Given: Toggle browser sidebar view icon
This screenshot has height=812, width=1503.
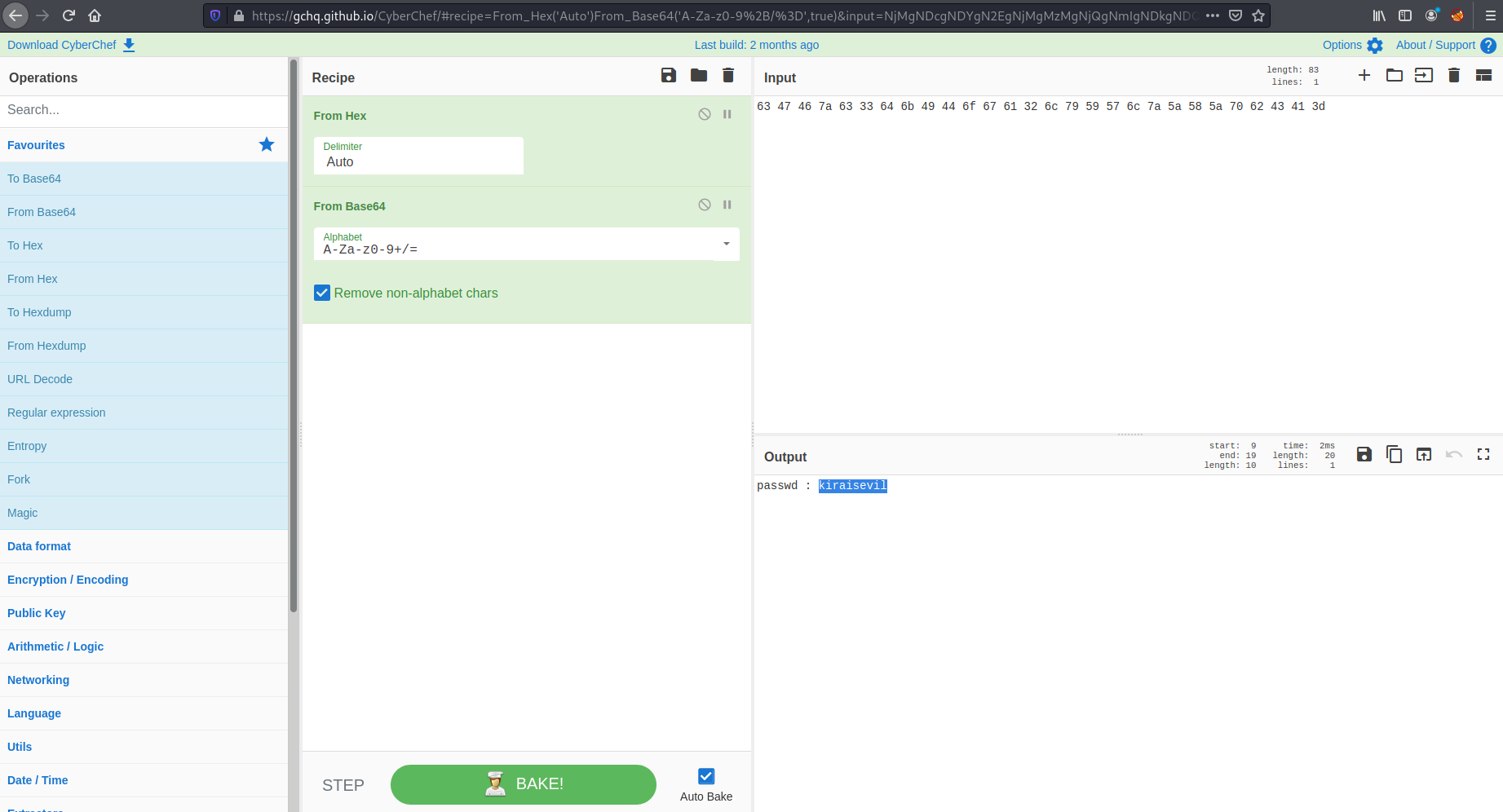Looking at the screenshot, I should [x=1405, y=15].
